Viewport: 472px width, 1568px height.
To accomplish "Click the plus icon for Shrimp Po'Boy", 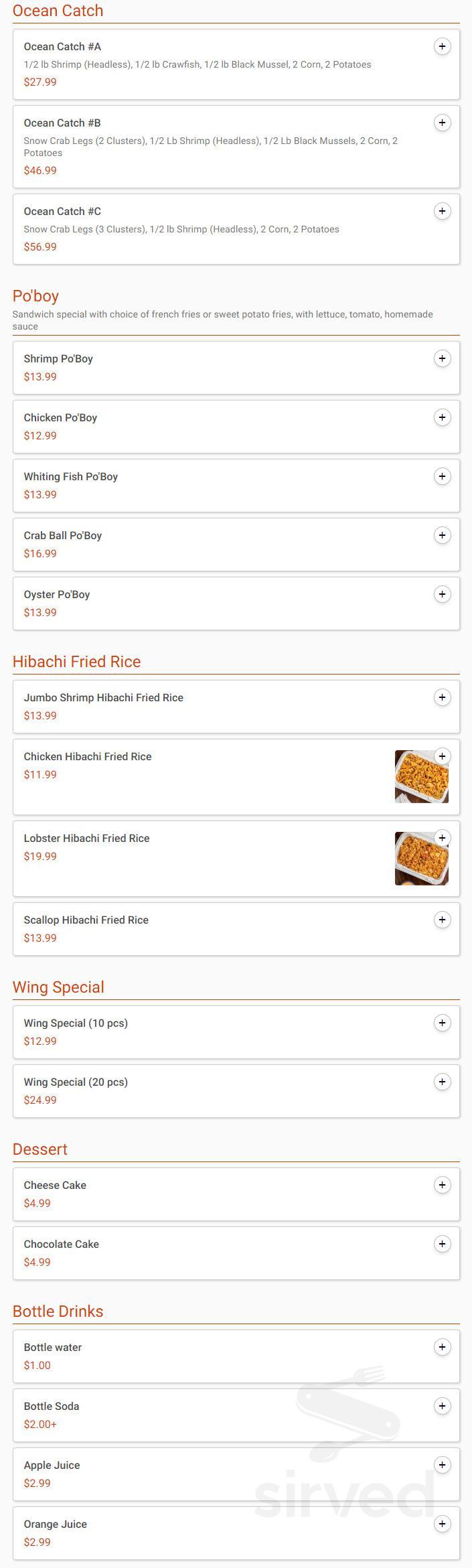I will click(x=443, y=358).
